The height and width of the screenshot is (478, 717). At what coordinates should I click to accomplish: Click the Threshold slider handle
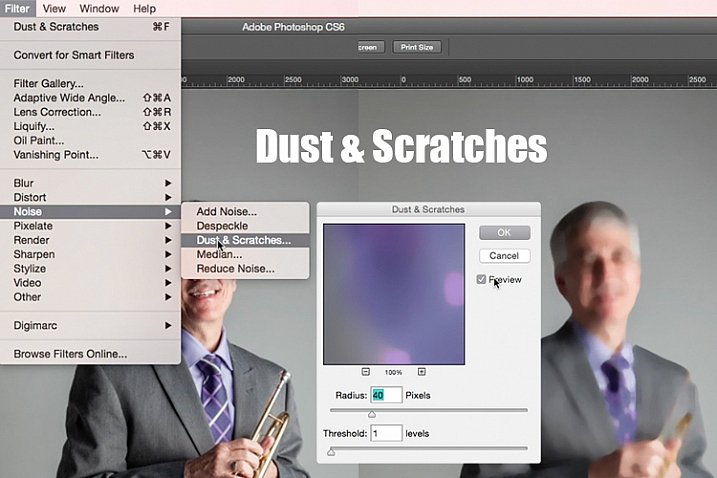[331, 452]
